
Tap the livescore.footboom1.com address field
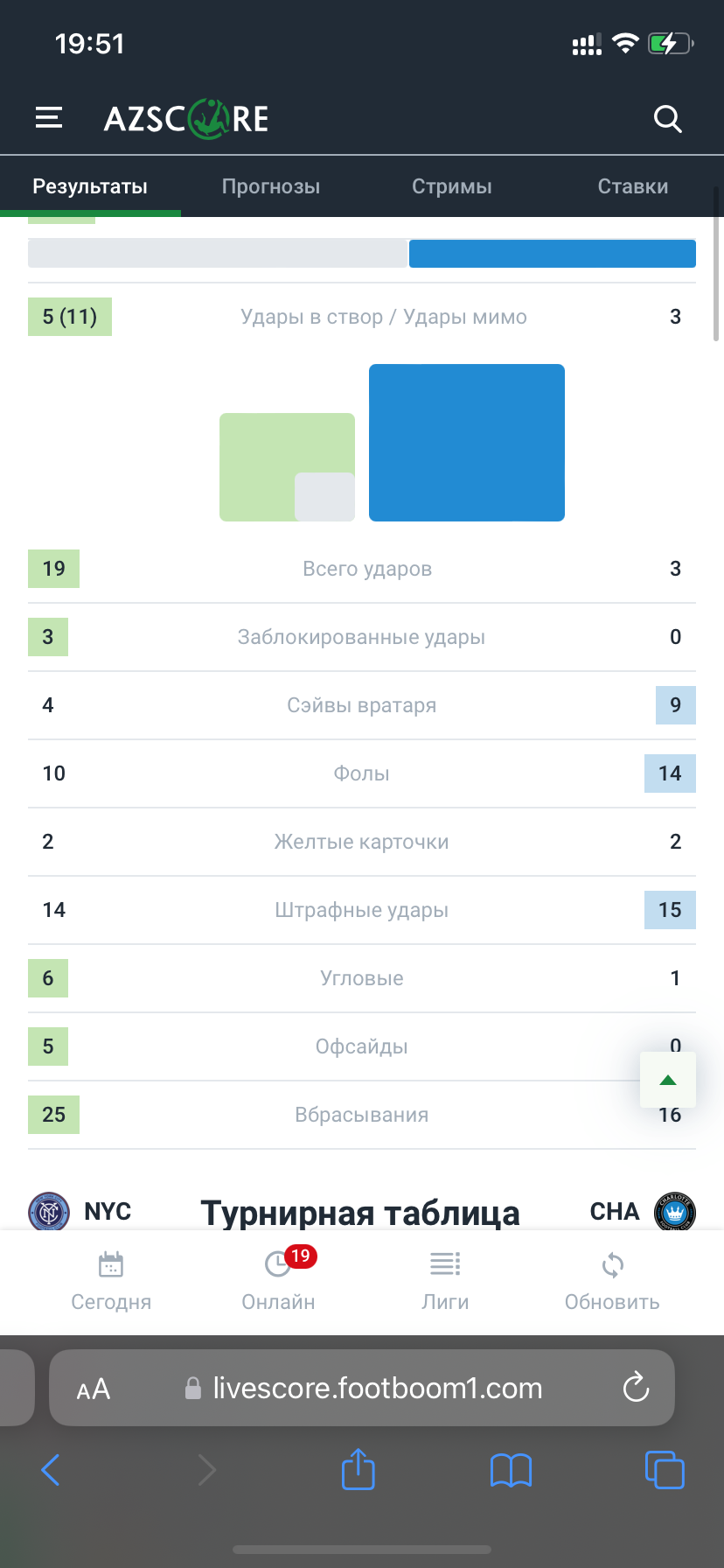tap(376, 1388)
